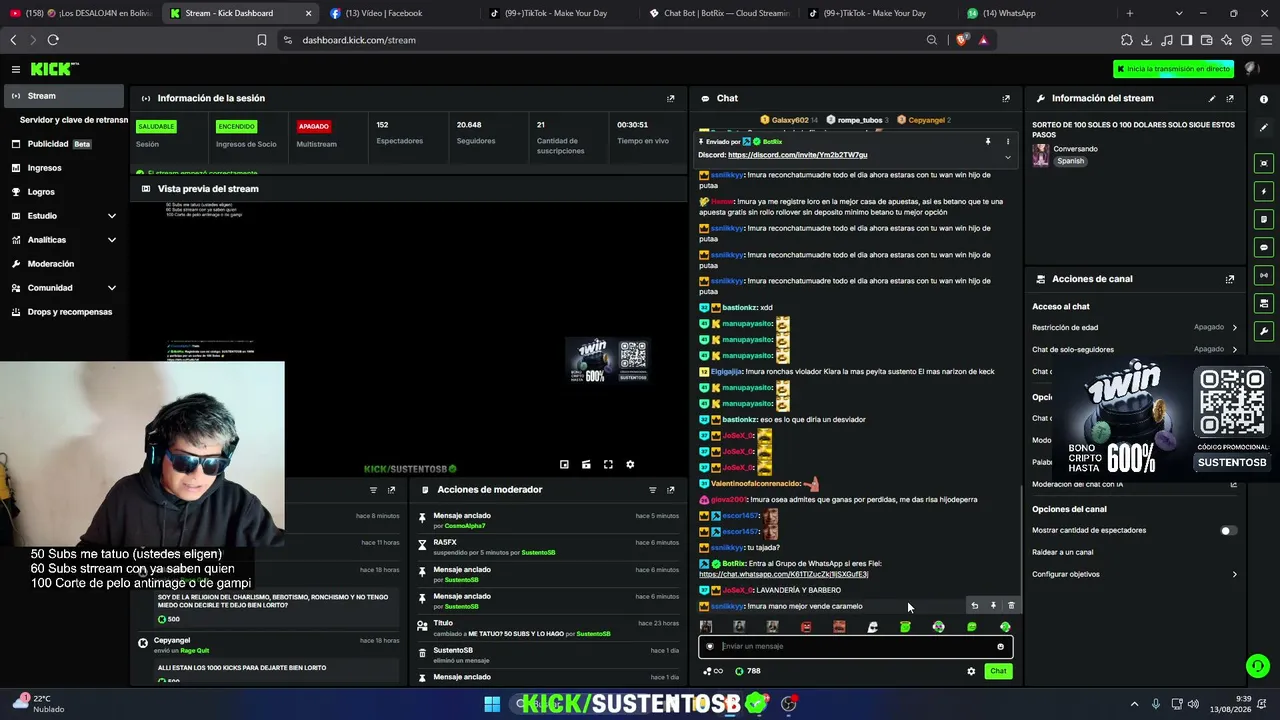This screenshot has height=720, width=1280.
Task: Open the browser tab list dropdown
Action: tap(1179, 13)
